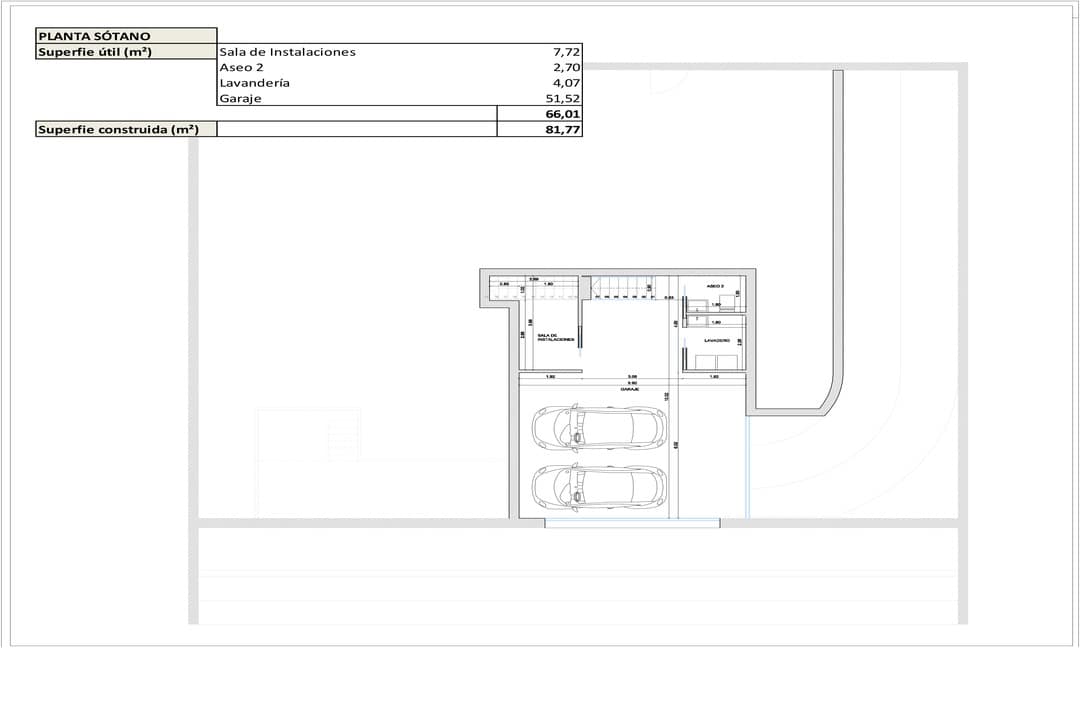Click the Sala de Instalaciones table row label
This screenshot has height=720, width=1080.
(x=287, y=52)
